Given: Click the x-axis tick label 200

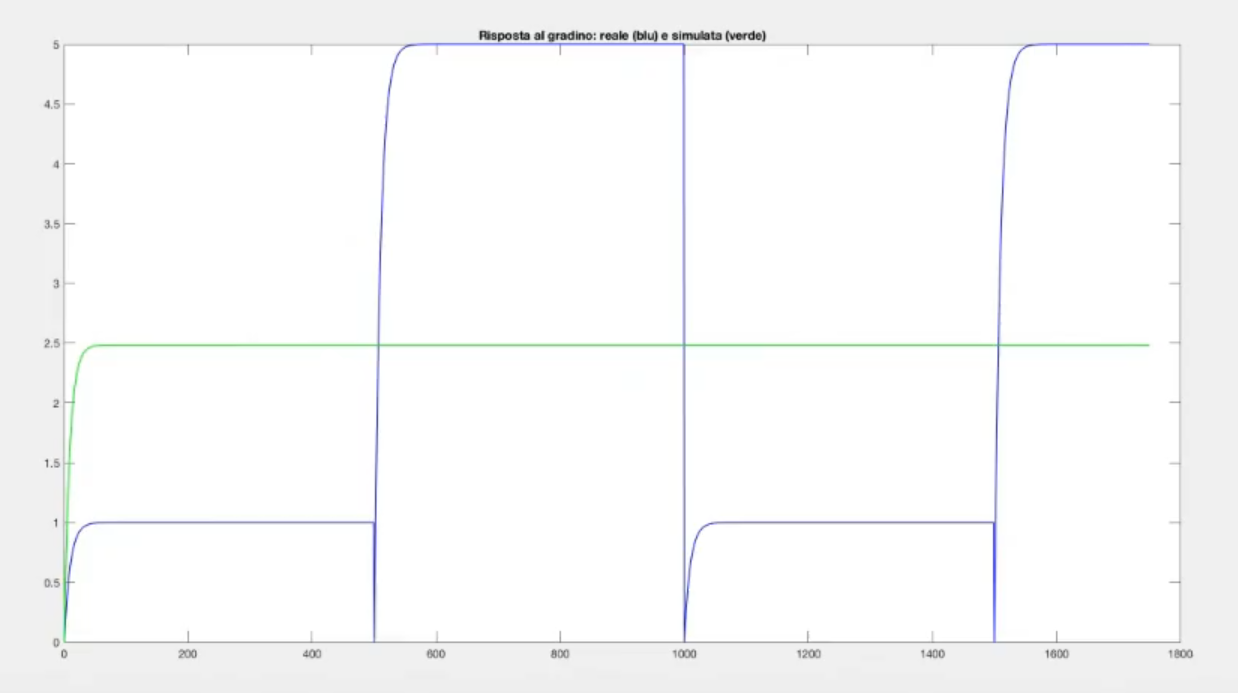Looking at the screenshot, I should 187,656.
